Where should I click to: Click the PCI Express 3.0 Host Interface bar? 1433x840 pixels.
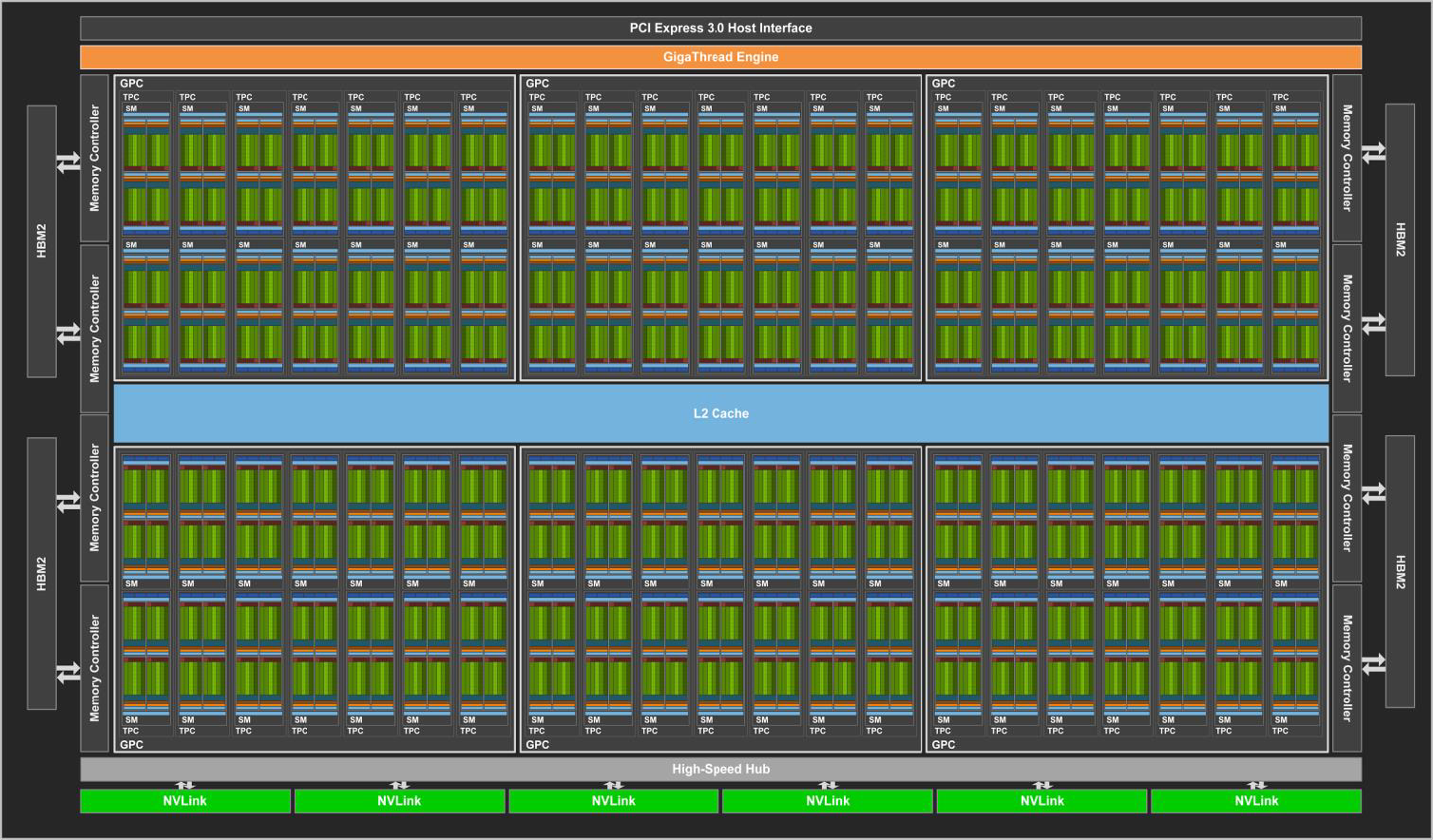[x=720, y=29]
